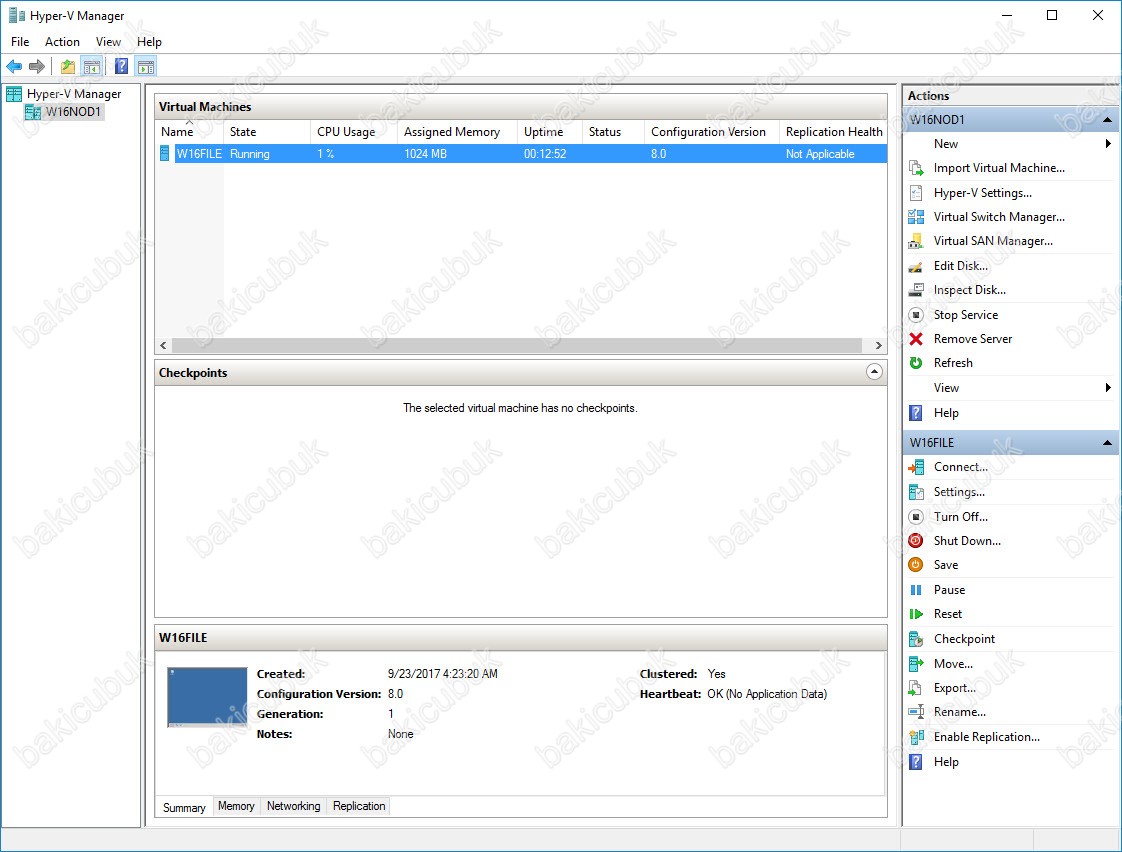Screen dimensions: 1122x852
Task: Select Hyper-V Manager root tree node
Action: coord(74,94)
